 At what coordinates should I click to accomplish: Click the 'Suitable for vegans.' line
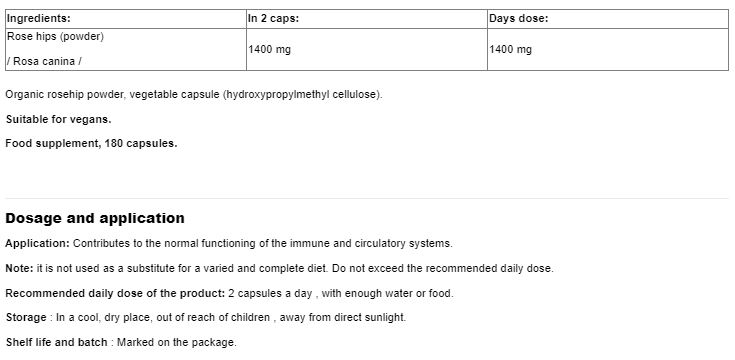[x=59, y=119]
